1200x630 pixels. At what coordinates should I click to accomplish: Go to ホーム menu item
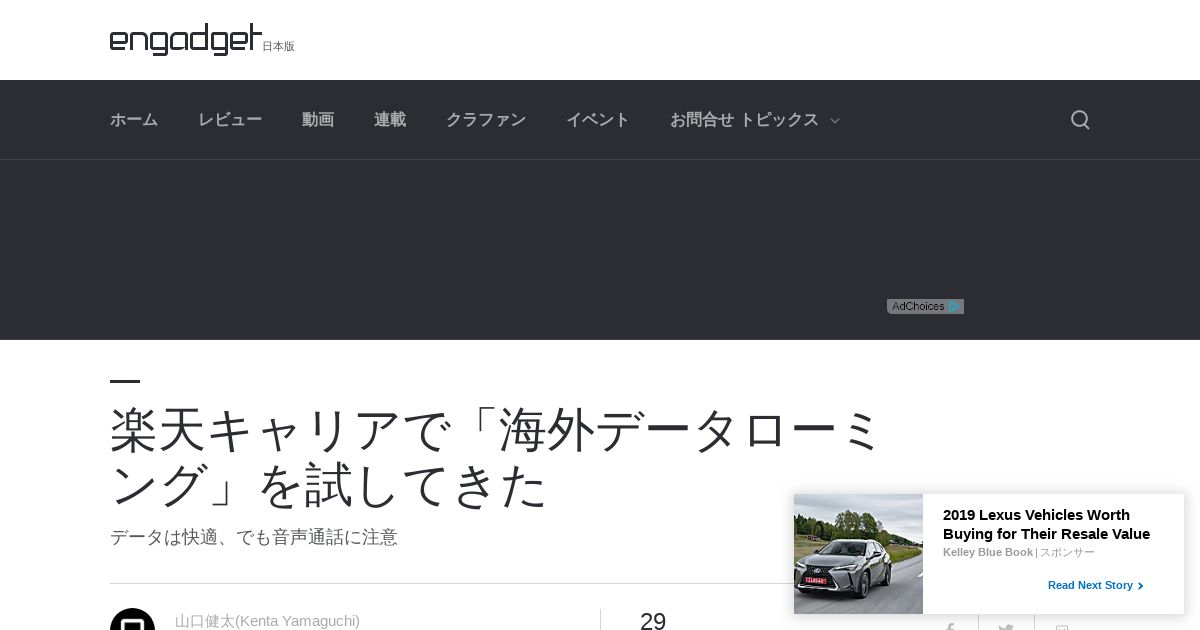point(134,120)
